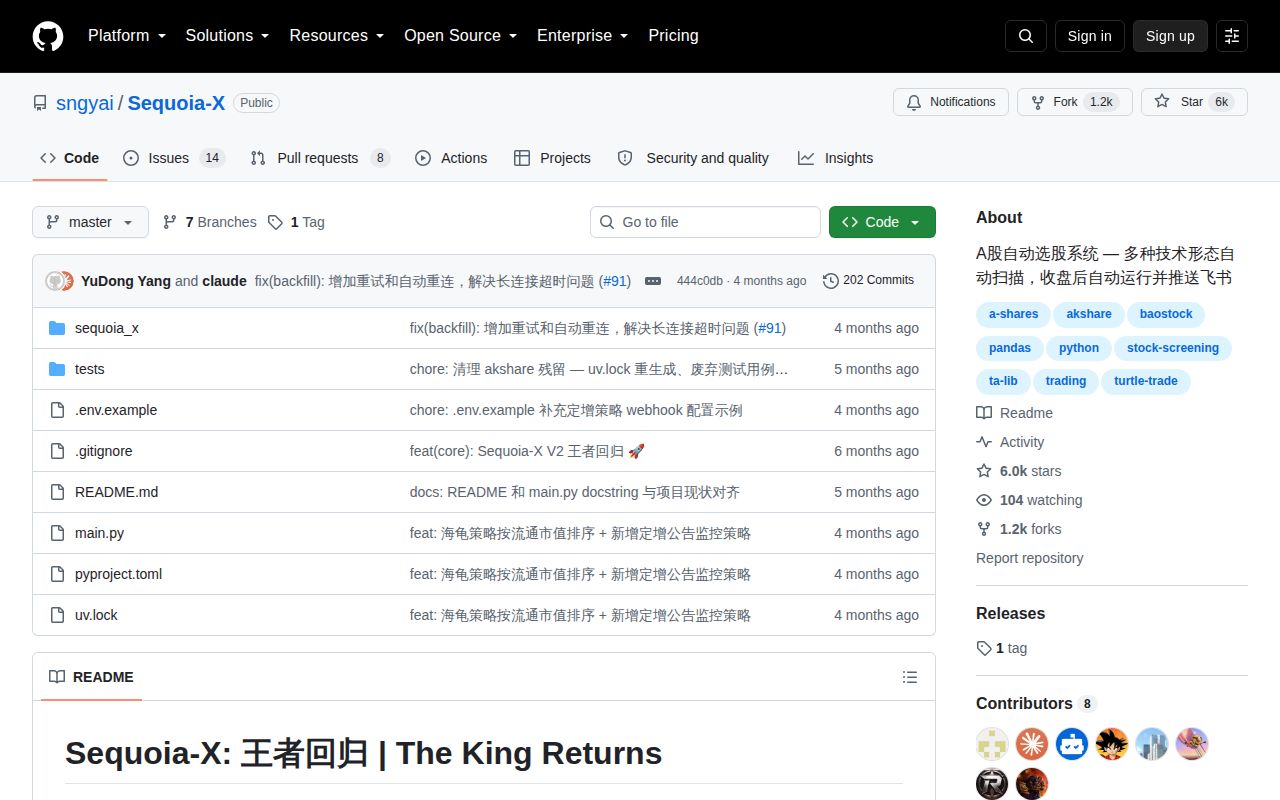
Task: Expand the Solutions menu
Action: click(227, 36)
